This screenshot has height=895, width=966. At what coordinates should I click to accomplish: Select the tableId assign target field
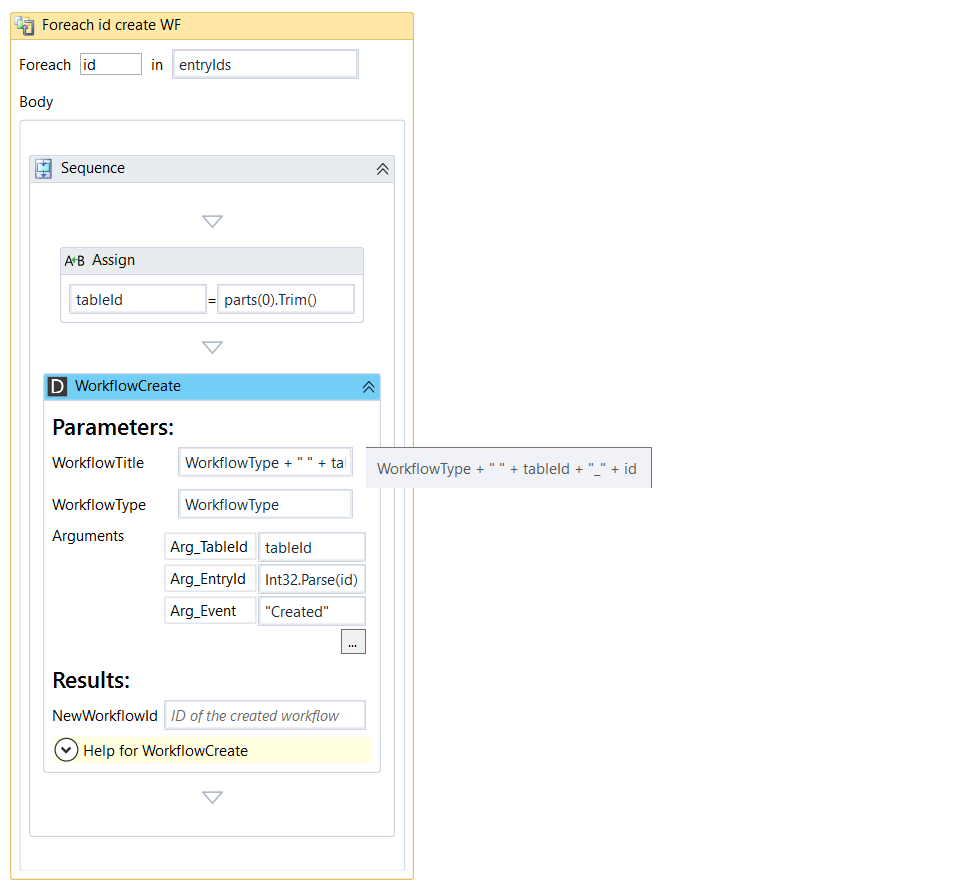(x=138, y=299)
